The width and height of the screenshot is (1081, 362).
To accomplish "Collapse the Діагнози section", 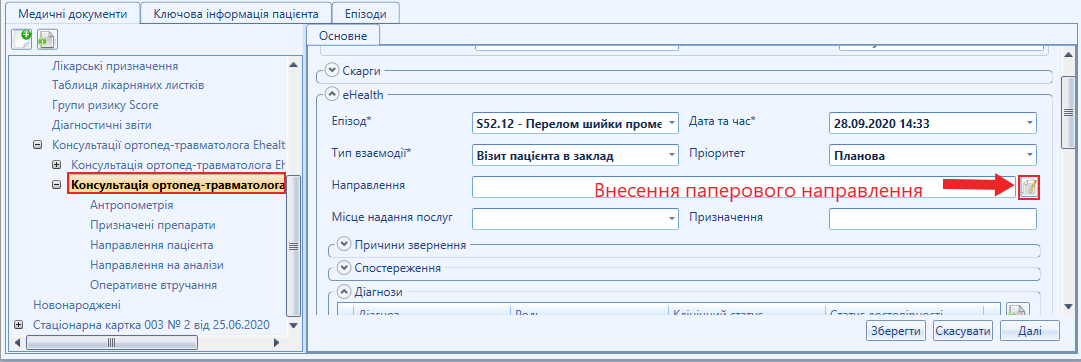I will [344, 292].
